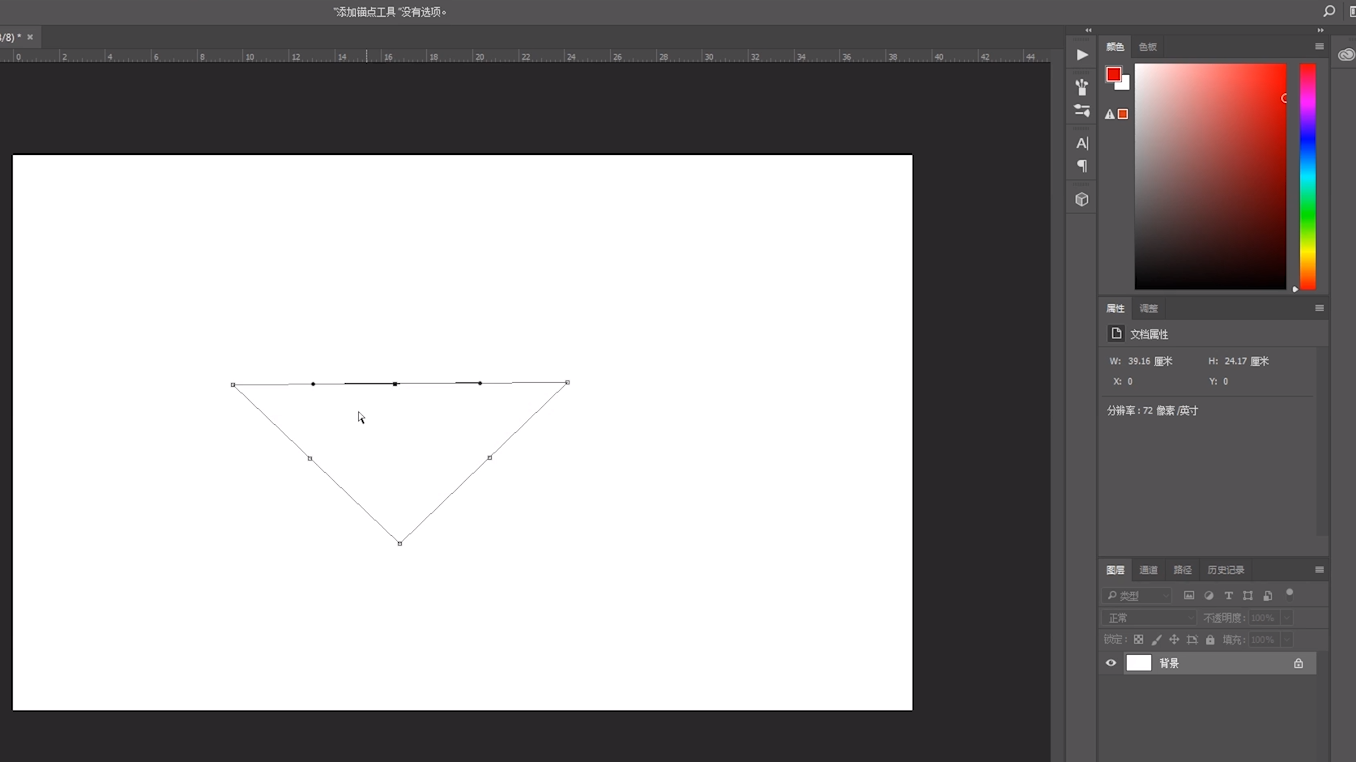The height and width of the screenshot is (762, 1356).
Task: Click the red foreground color swatch
Action: point(1113,74)
